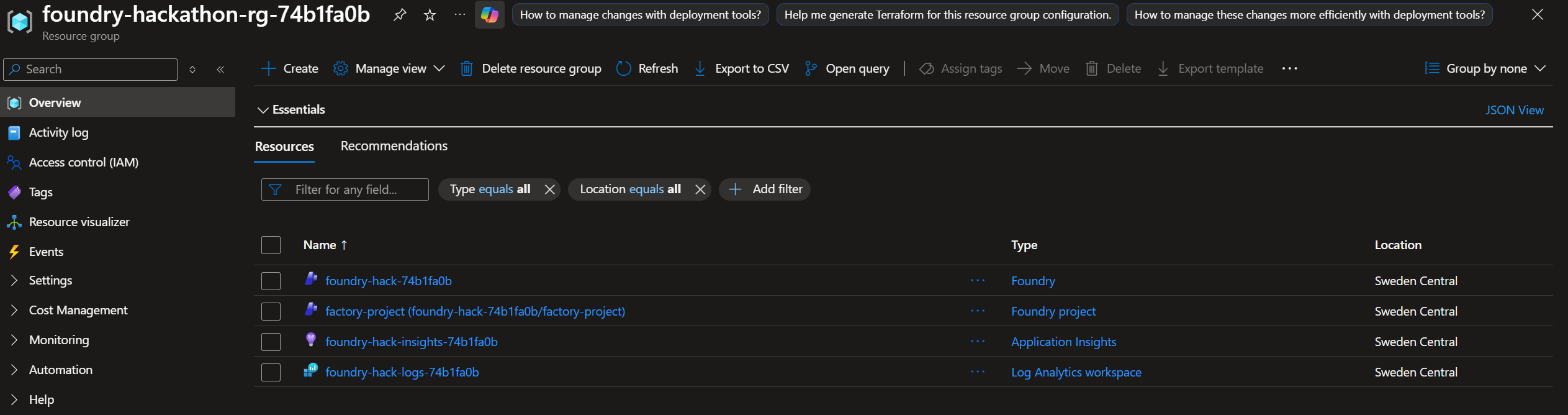Focus the Filter for any field box
This screenshot has height=415, width=1568.
[x=345, y=189]
